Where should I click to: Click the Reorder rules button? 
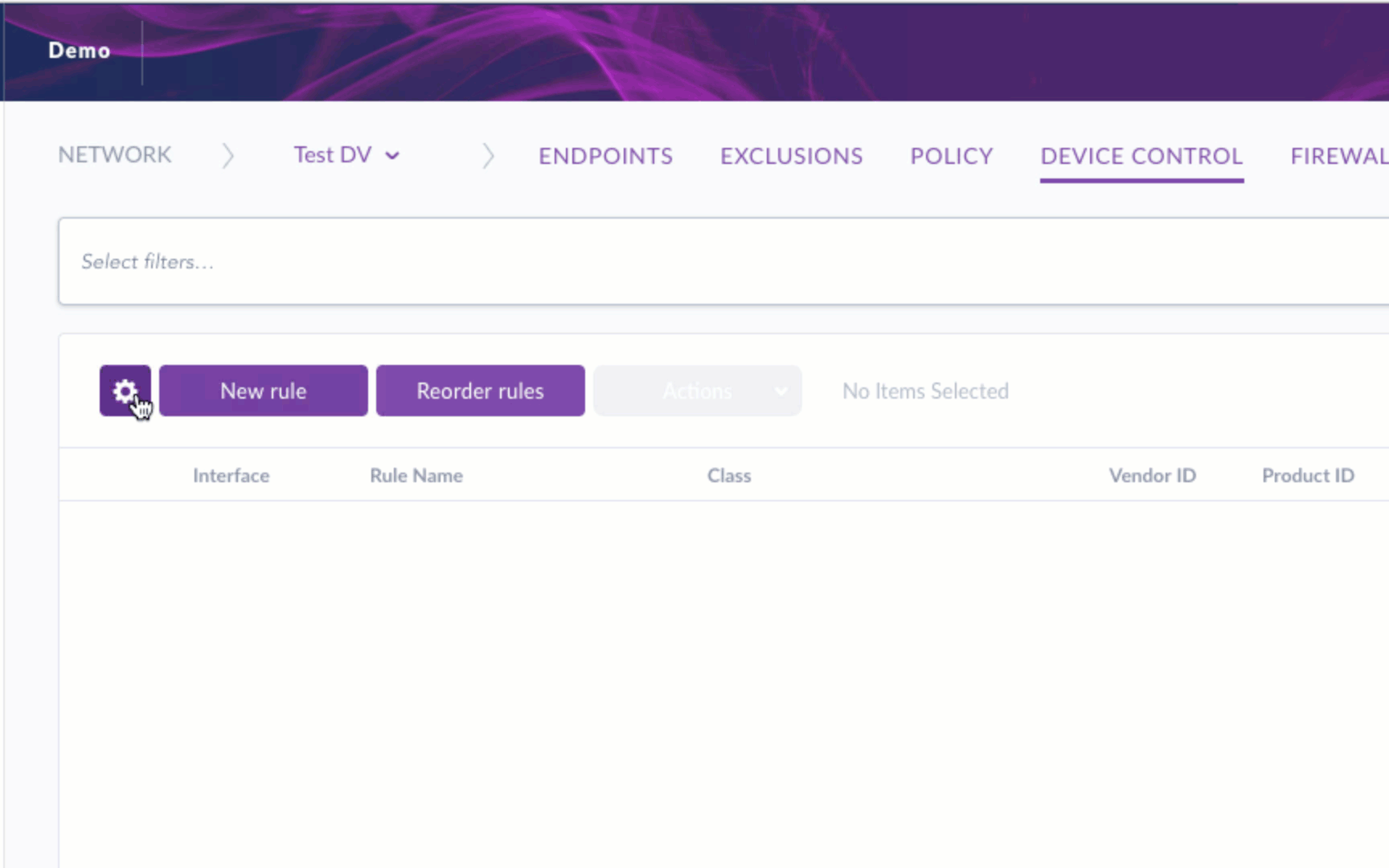[x=480, y=391]
